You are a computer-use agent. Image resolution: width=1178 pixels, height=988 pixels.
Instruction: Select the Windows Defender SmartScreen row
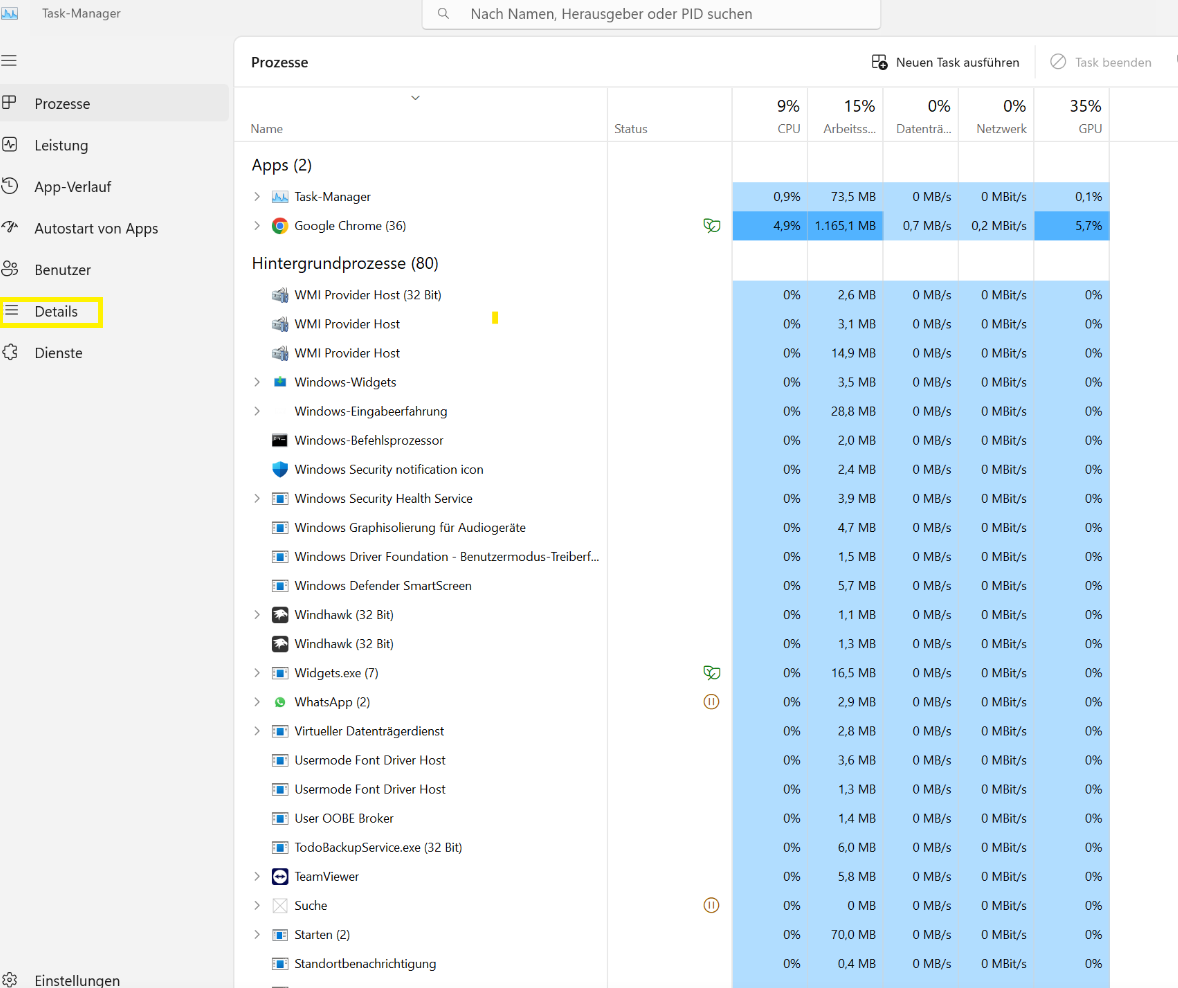[x=672, y=585]
